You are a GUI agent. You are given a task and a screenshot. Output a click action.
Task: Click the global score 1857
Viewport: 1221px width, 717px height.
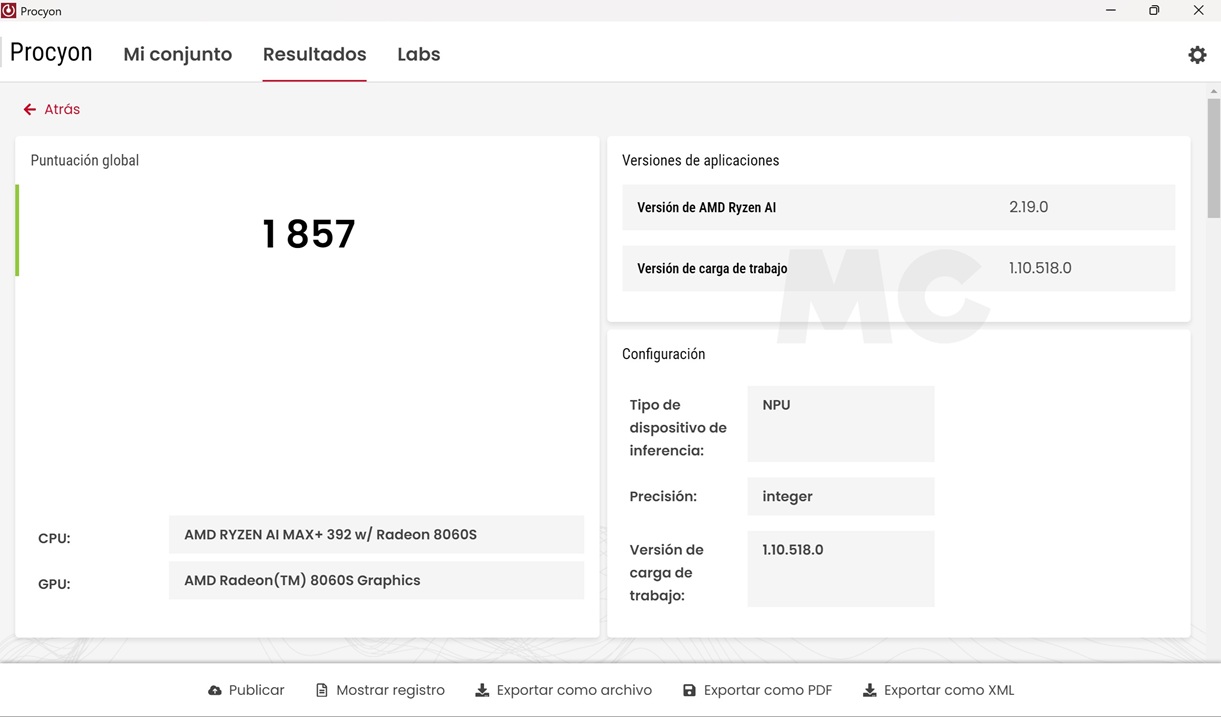click(308, 233)
